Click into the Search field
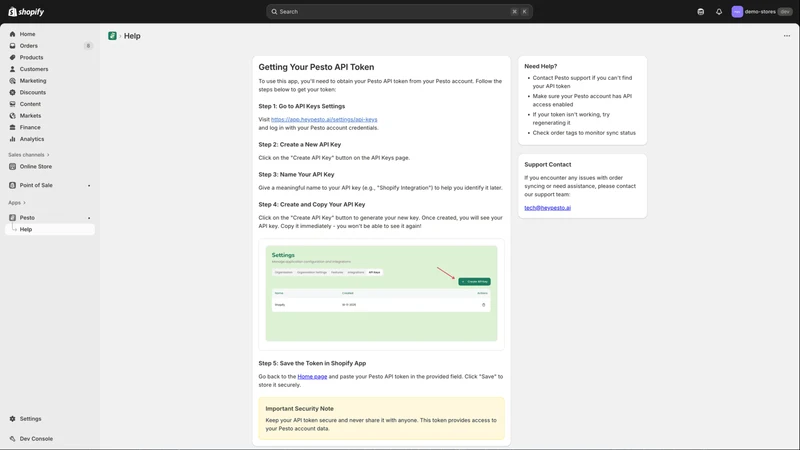The width and height of the screenshot is (800, 450). coord(399,12)
